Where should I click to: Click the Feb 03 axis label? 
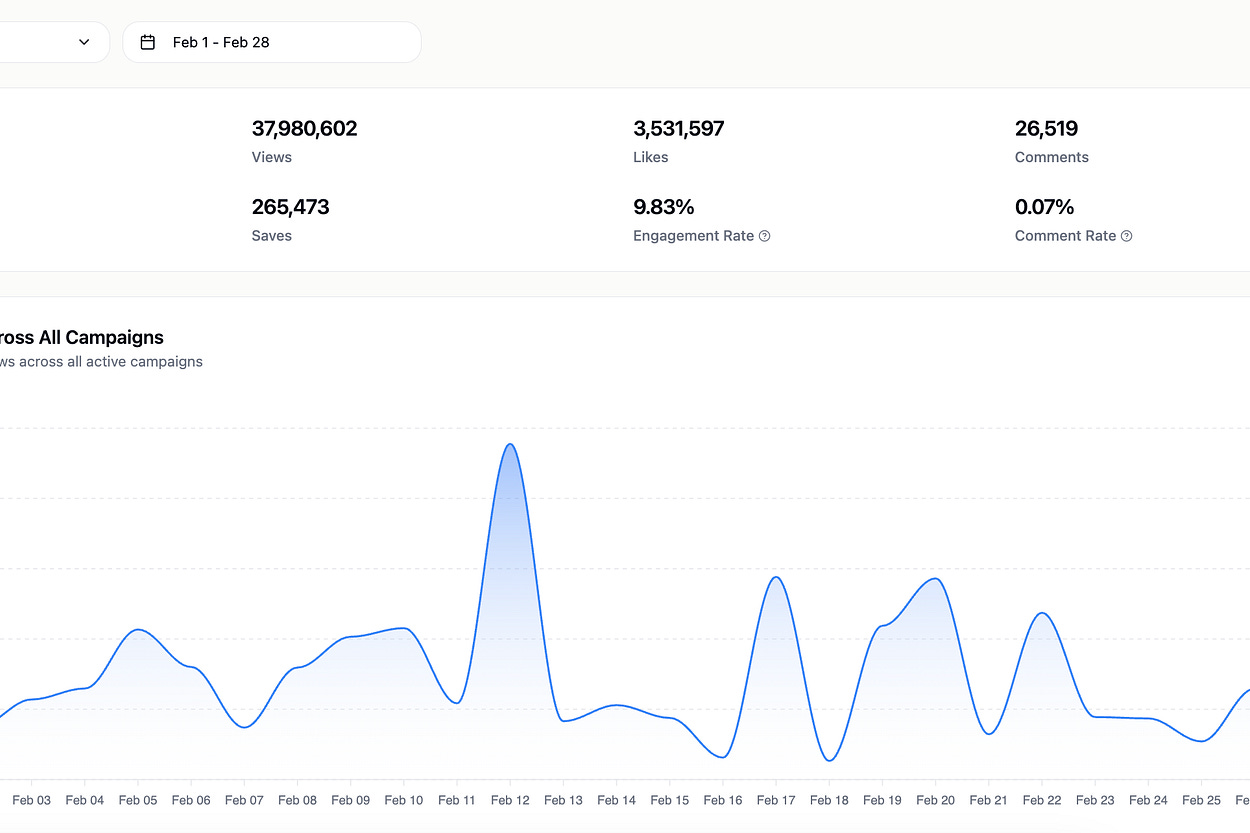[31, 800]
